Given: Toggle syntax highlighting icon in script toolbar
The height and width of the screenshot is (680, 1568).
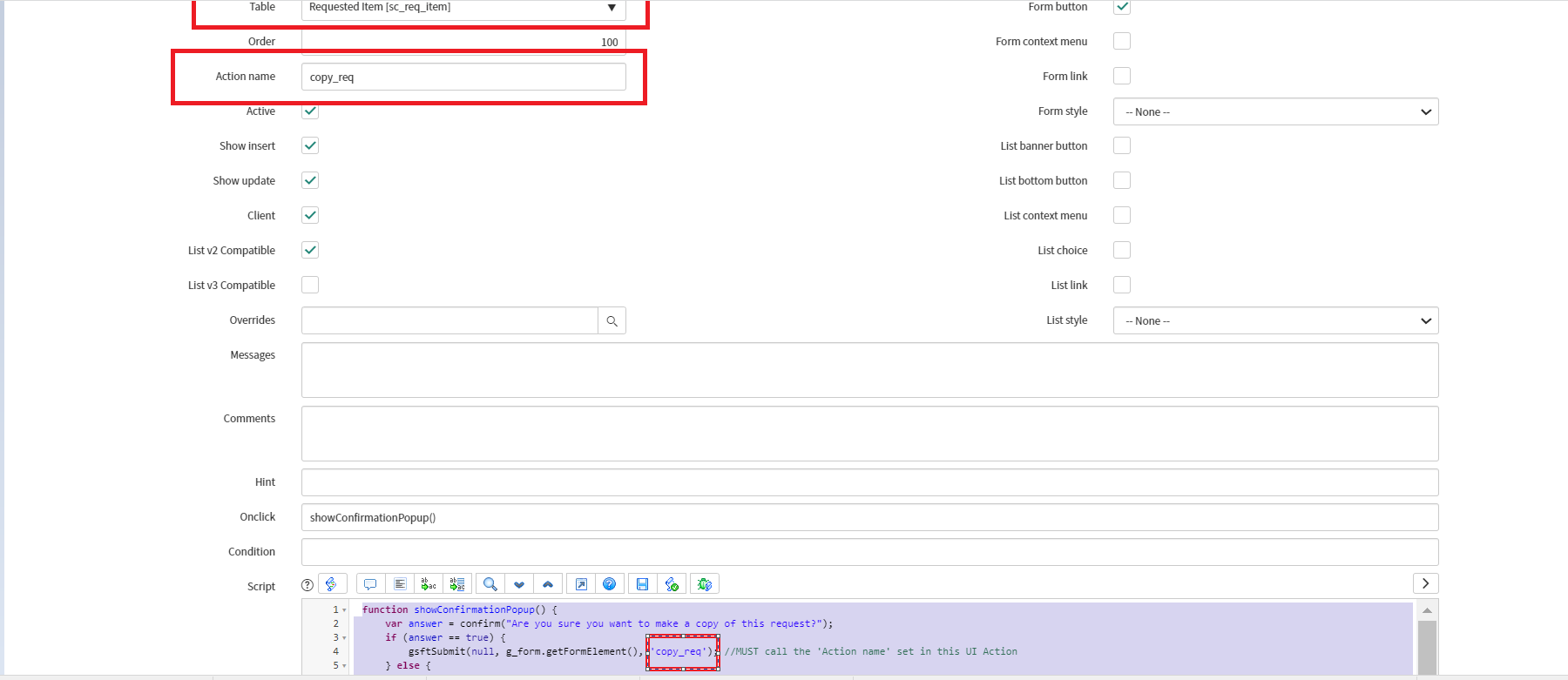Looking at the screenshot, I should (x=332, y=584).
